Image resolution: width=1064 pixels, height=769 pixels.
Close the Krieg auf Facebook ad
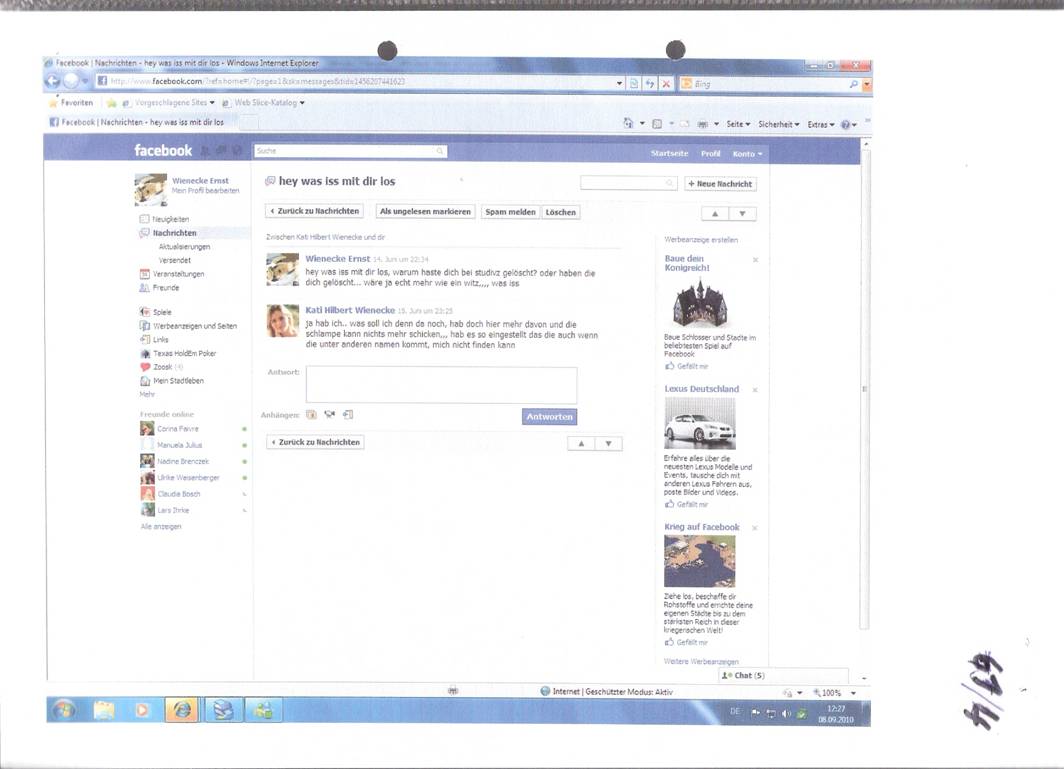coord(755,528)
